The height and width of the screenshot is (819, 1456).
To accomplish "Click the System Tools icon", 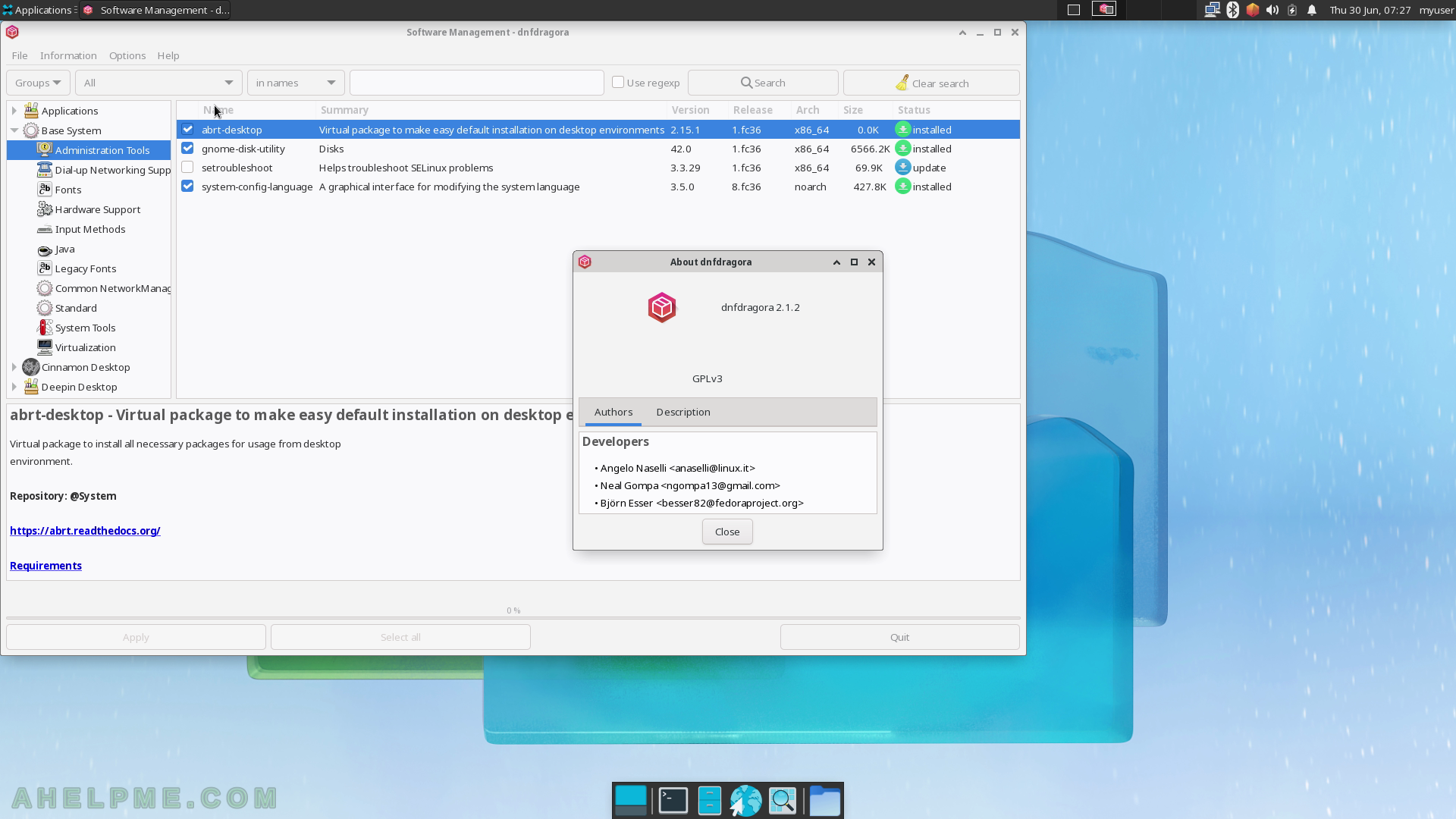I will point(45,328).
